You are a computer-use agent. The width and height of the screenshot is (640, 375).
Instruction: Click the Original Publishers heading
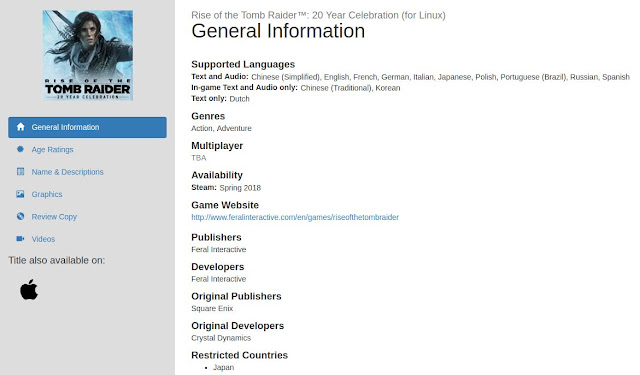click(236, 296)
